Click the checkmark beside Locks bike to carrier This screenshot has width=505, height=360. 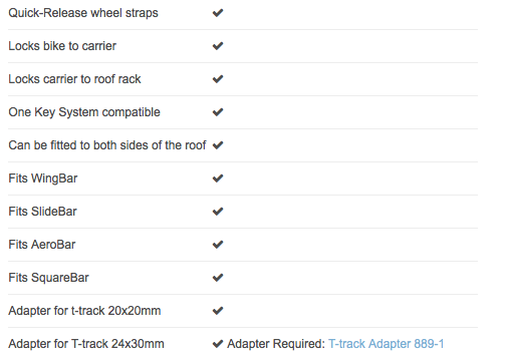[x=218, y=46]
